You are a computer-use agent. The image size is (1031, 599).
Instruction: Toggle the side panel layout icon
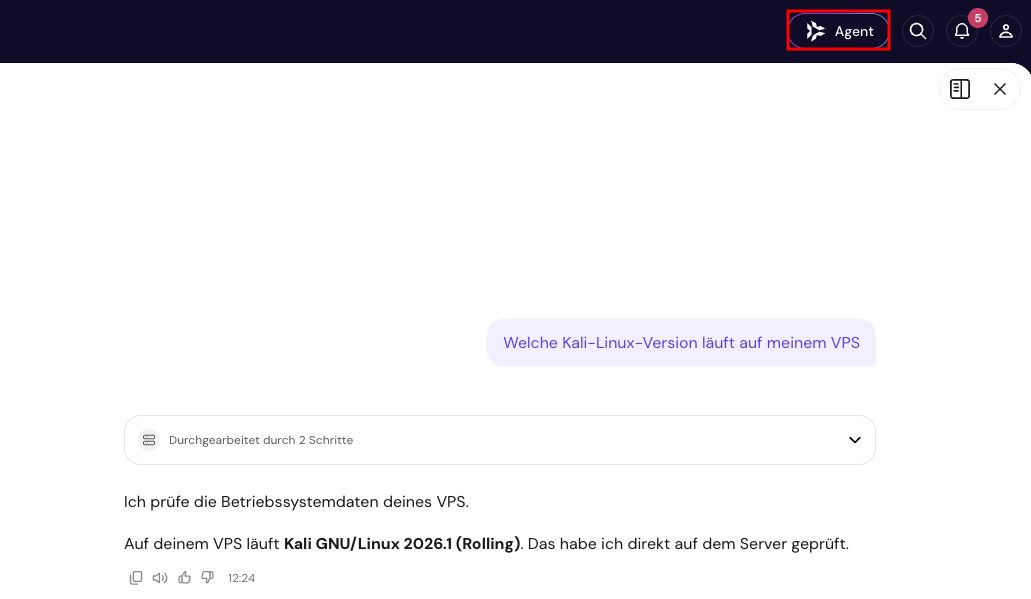click(x=960, y=89)
